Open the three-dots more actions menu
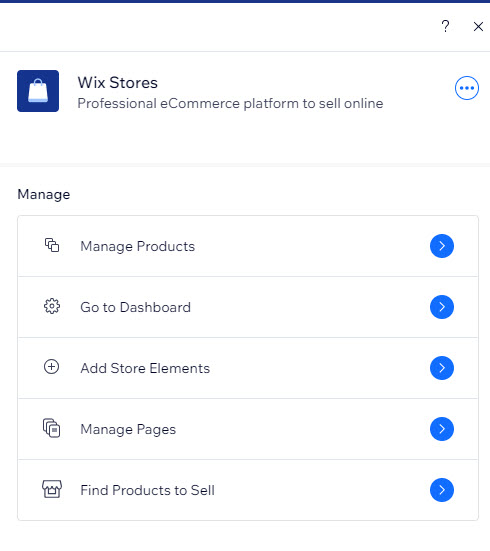Image resolution: width=490 pixels, height=551 pixels. (x=466, y=88)
